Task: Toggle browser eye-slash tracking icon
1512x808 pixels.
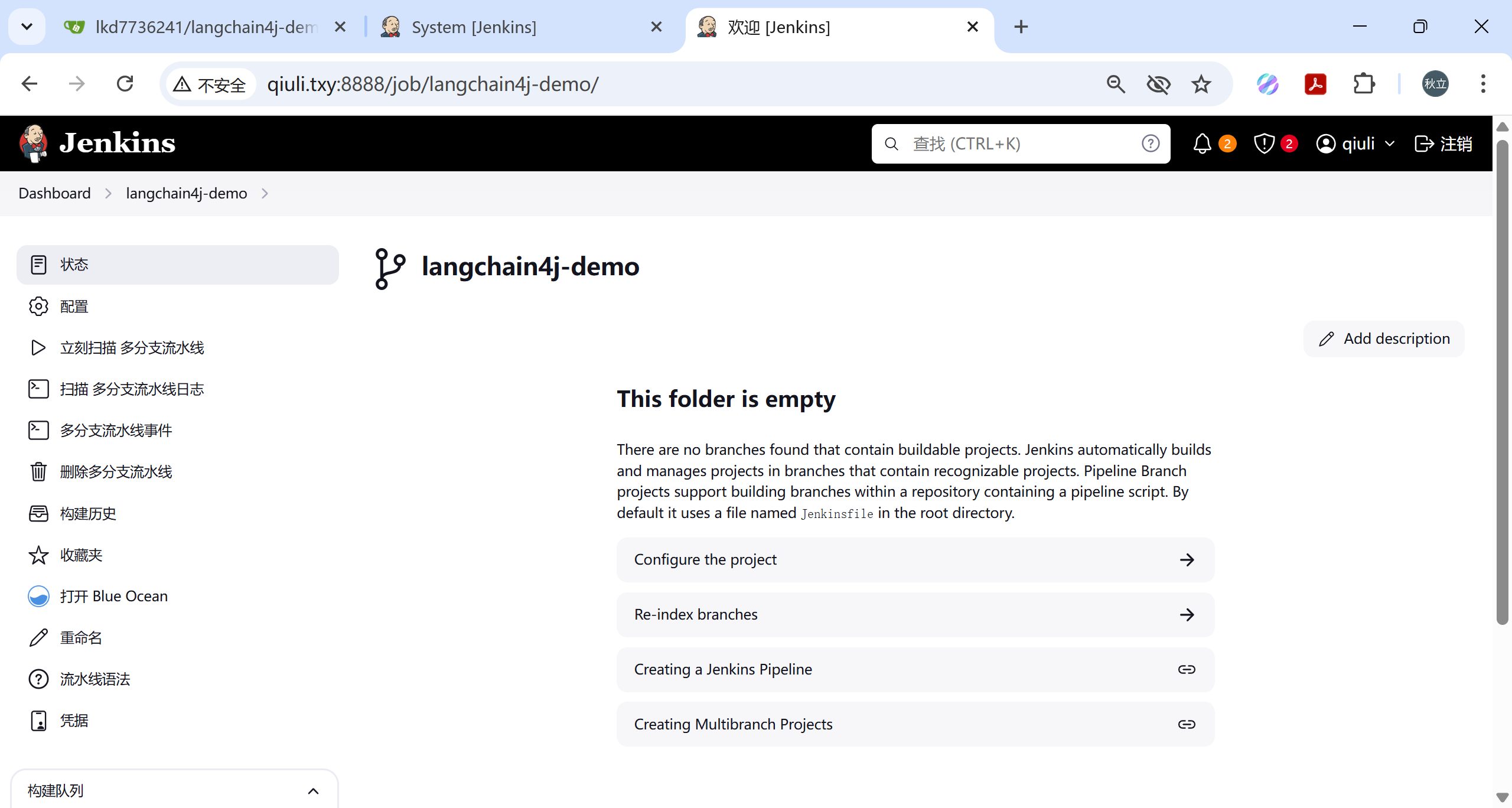Action: tap(1158, 84)
